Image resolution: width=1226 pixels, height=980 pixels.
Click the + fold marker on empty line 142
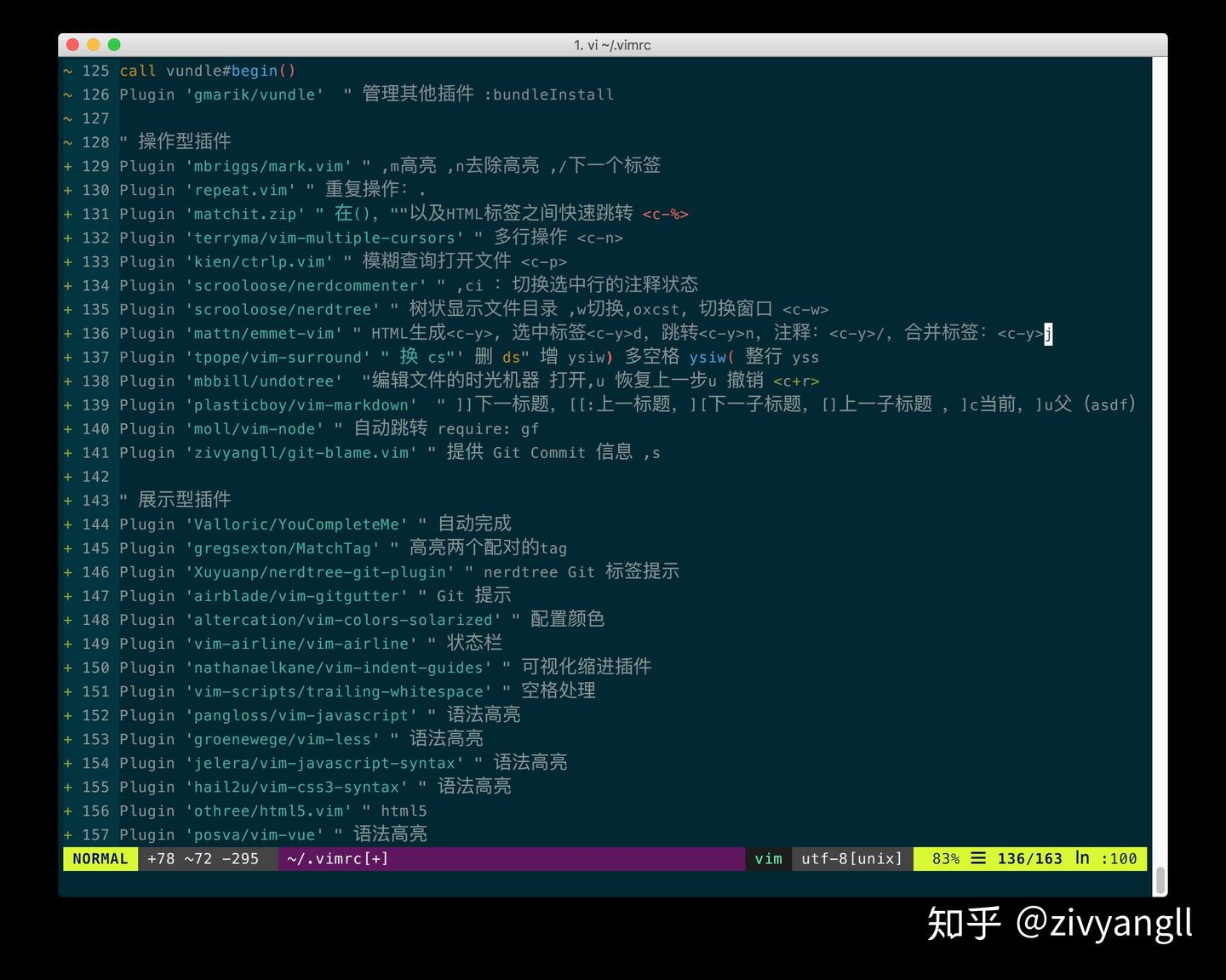(68, 477)
